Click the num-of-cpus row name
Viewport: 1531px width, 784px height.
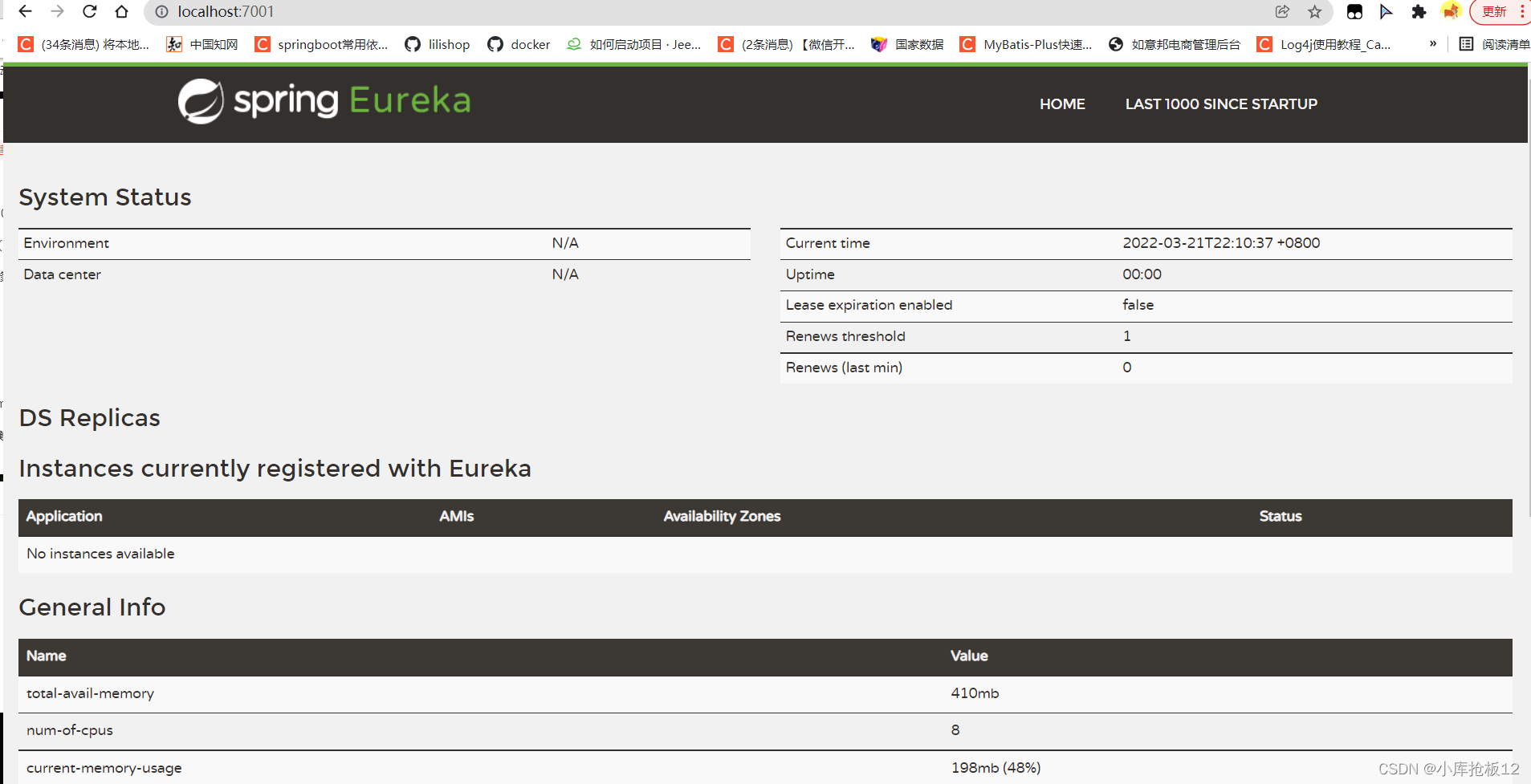[70, 730]
